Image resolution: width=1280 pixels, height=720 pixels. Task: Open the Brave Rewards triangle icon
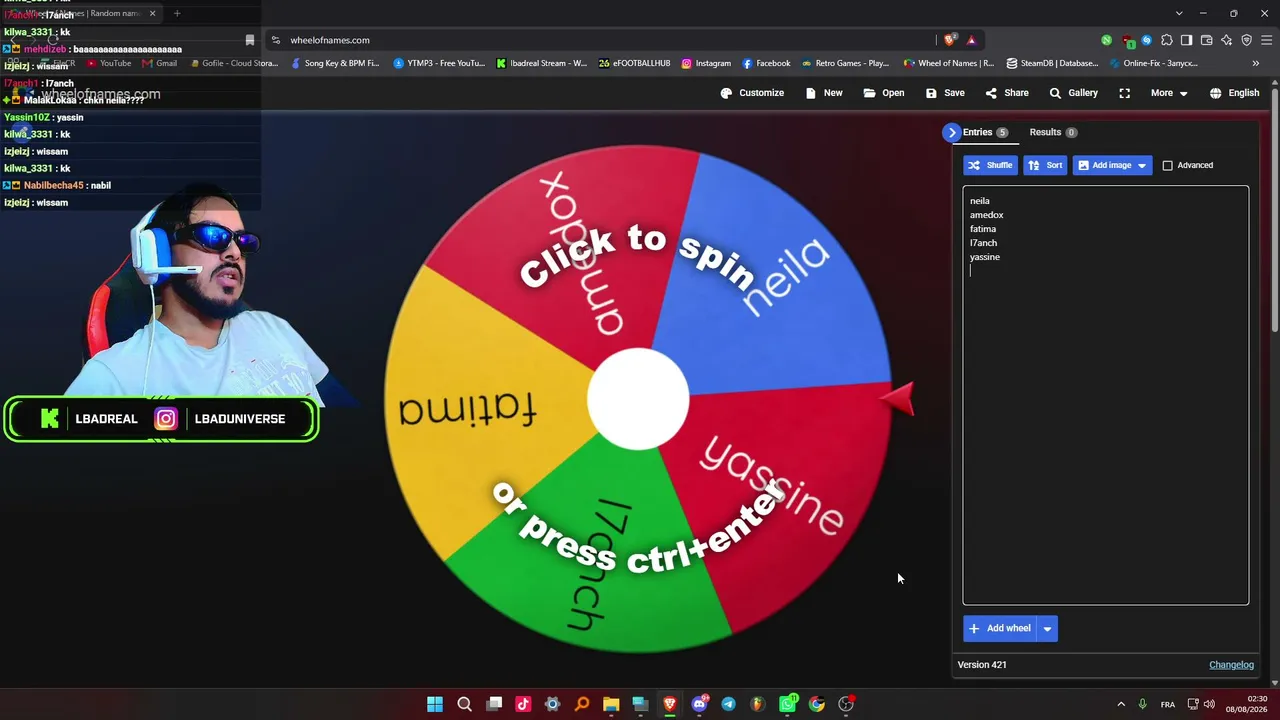click(x=971, y=40)
